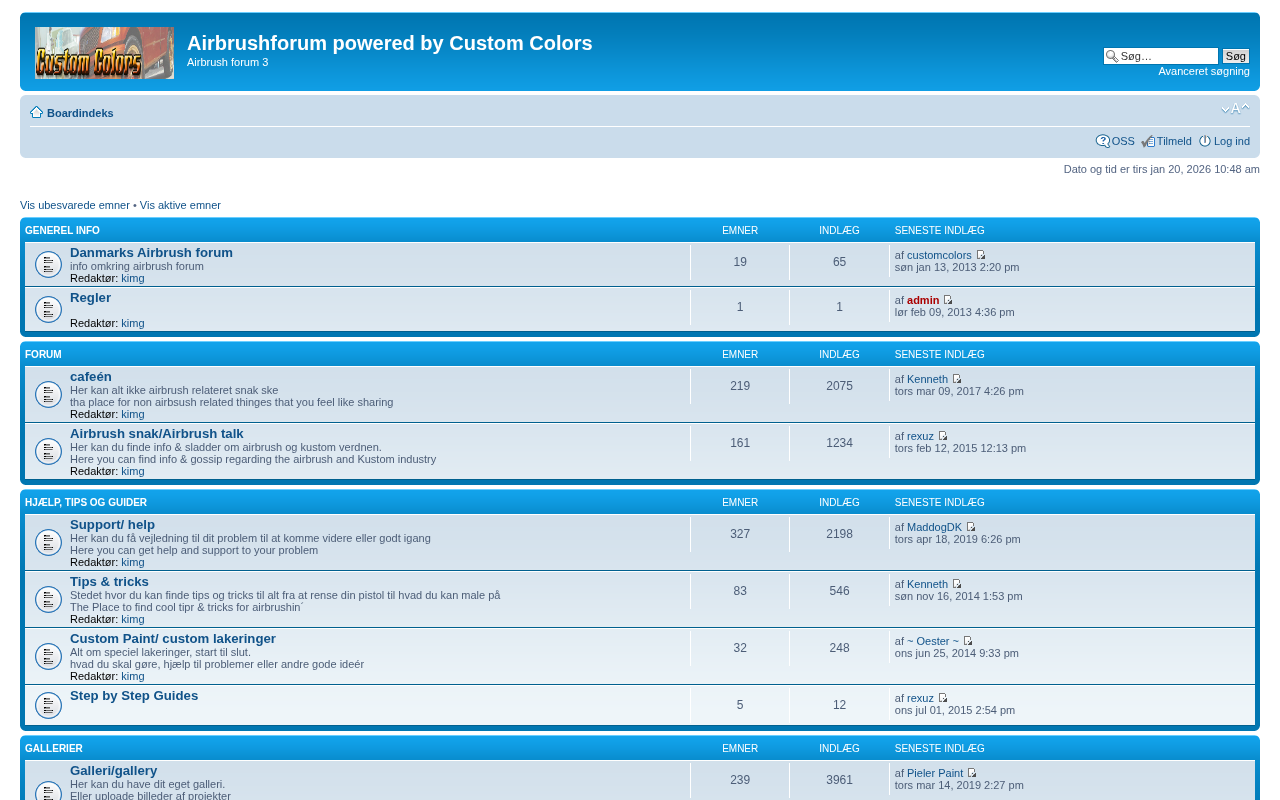The width and height of the screenshot is (1280, 800).
Task: Click the forum icon beside Step by Step Guides
Action: coord(49,705)
